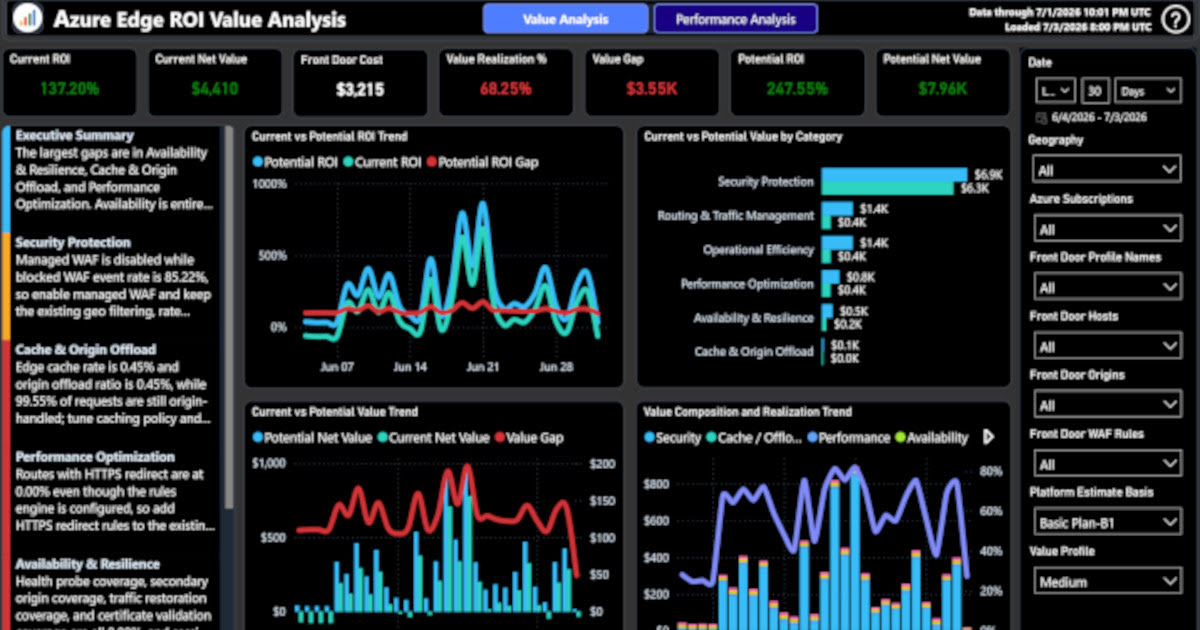This screenshot has height=630, width=1200.
Task: Select Cache & Origin Offload bar label
Action: tap(754, 352)
